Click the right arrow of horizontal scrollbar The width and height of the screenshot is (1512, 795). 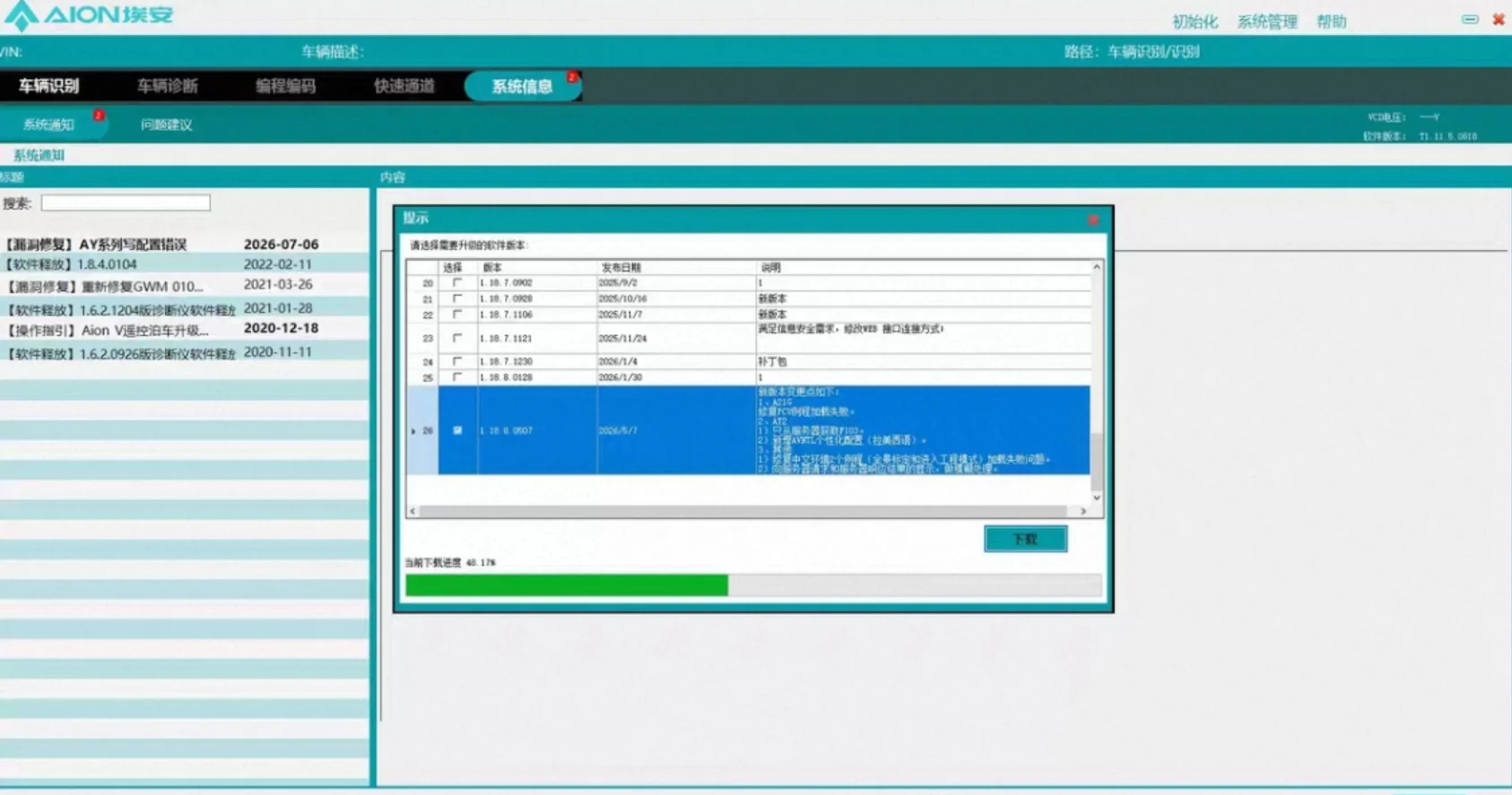click(1083, 511)
